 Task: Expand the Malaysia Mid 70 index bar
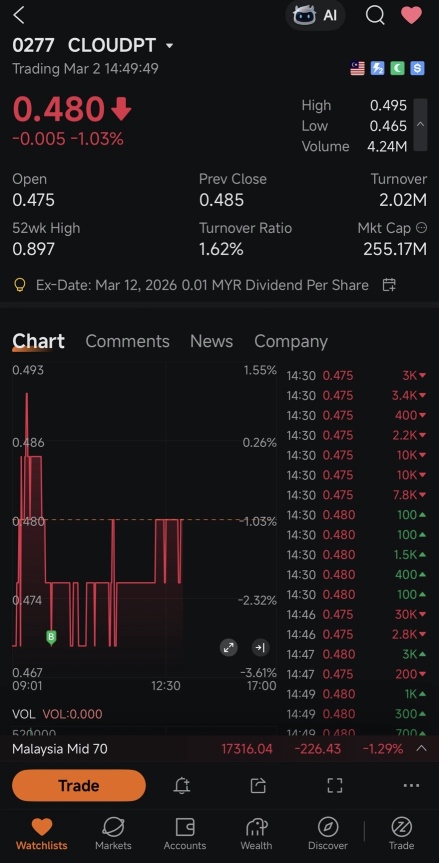tap(421, 749)
